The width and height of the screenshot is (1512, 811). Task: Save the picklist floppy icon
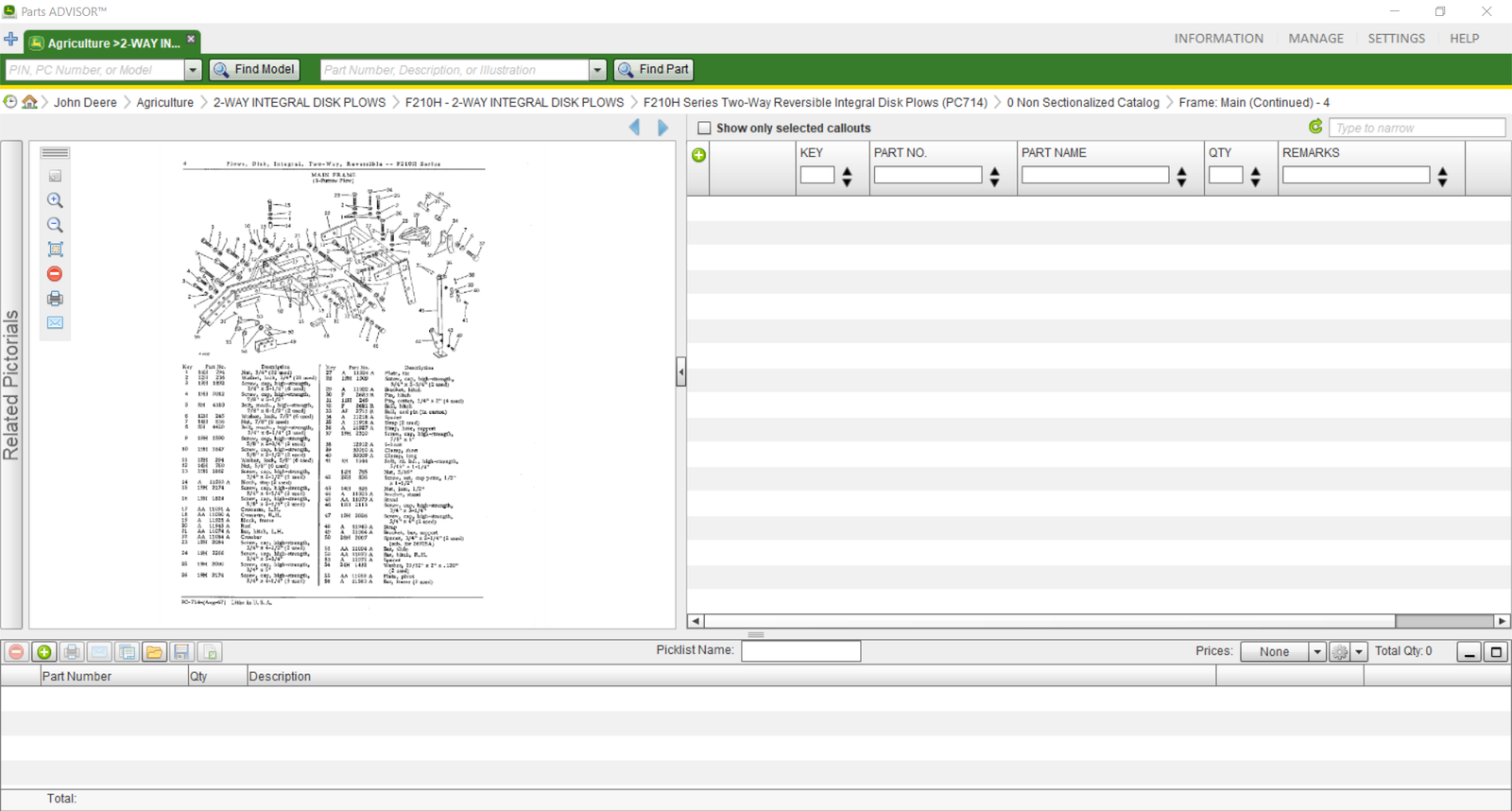[182, 652]
